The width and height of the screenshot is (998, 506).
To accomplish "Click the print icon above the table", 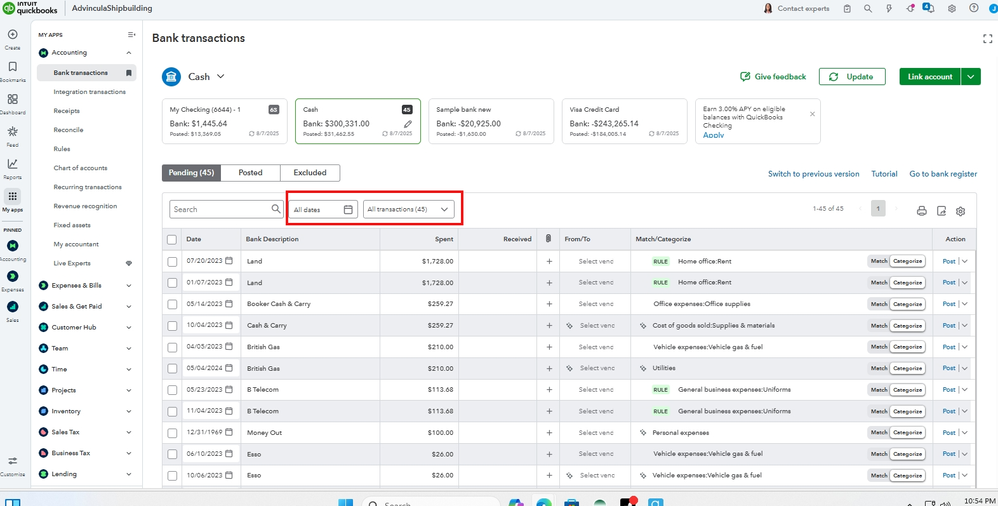I will click(x=921, y=211).
